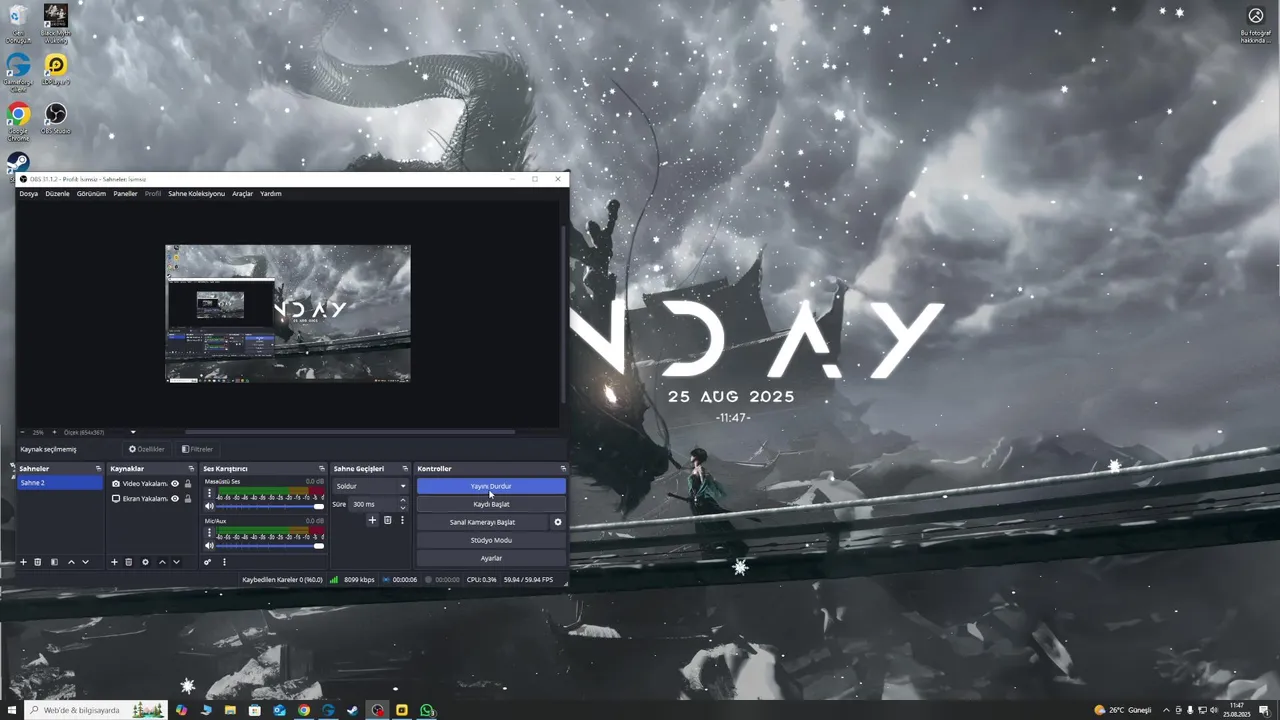Add a new scene with the Sahneler plus icon

[23, 562]
